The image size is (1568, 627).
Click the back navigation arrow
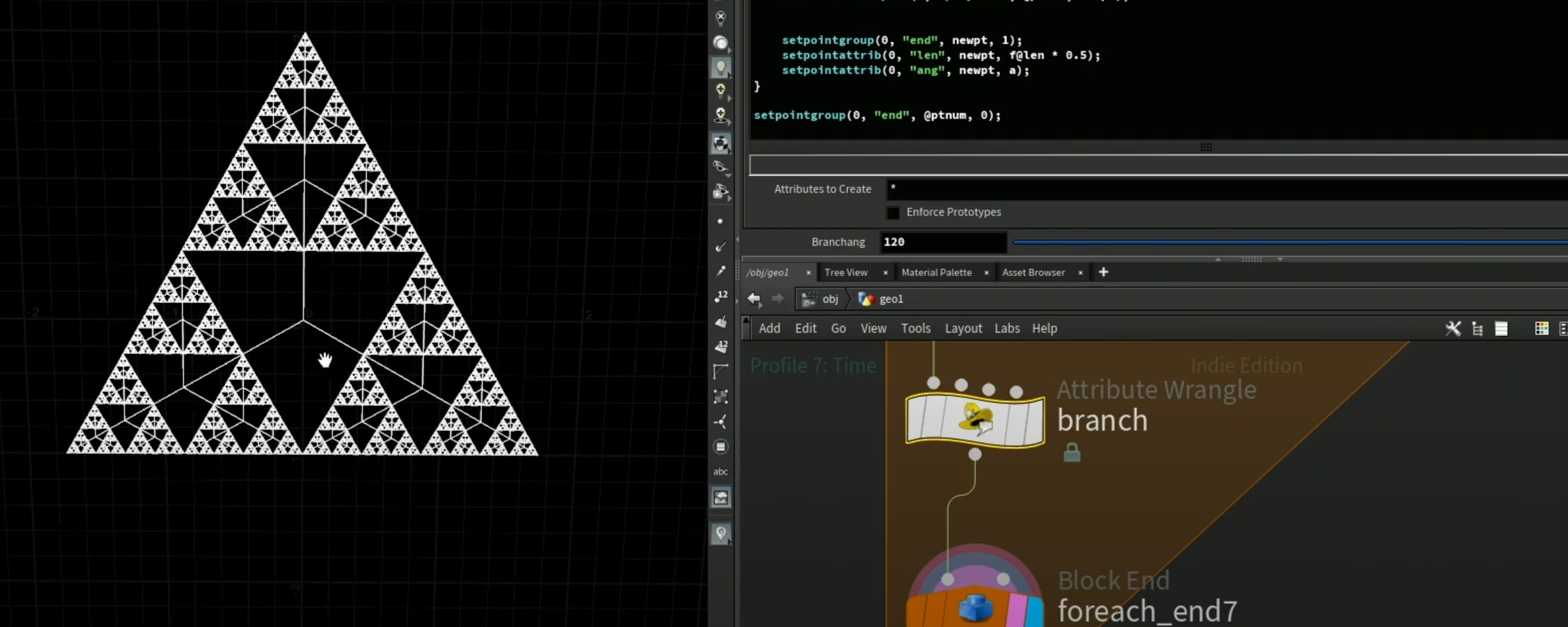pos(754,299)
